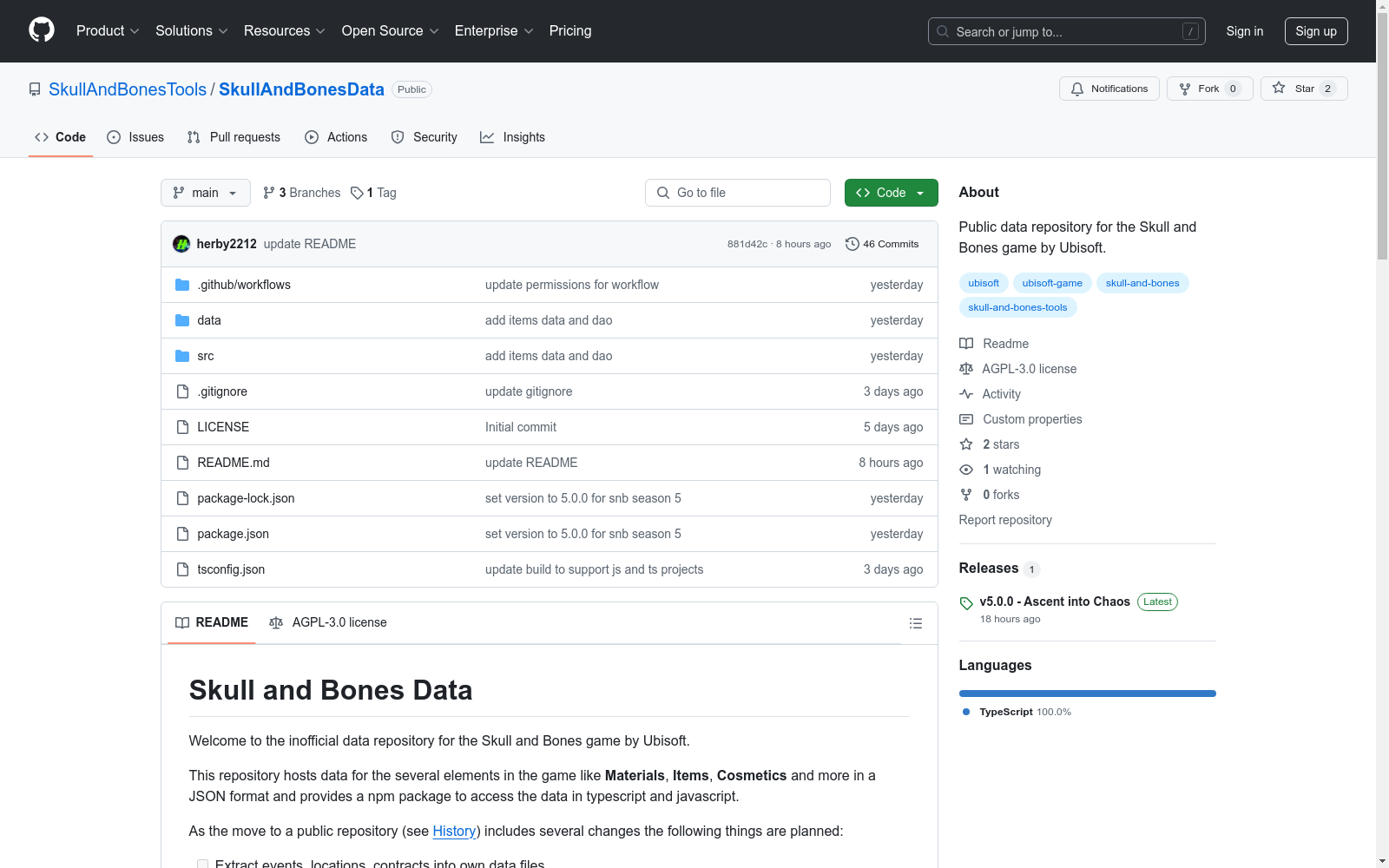Open the Actions tab
The height and width of the screenshot is (868, 1389).
[x=336, y=137]
